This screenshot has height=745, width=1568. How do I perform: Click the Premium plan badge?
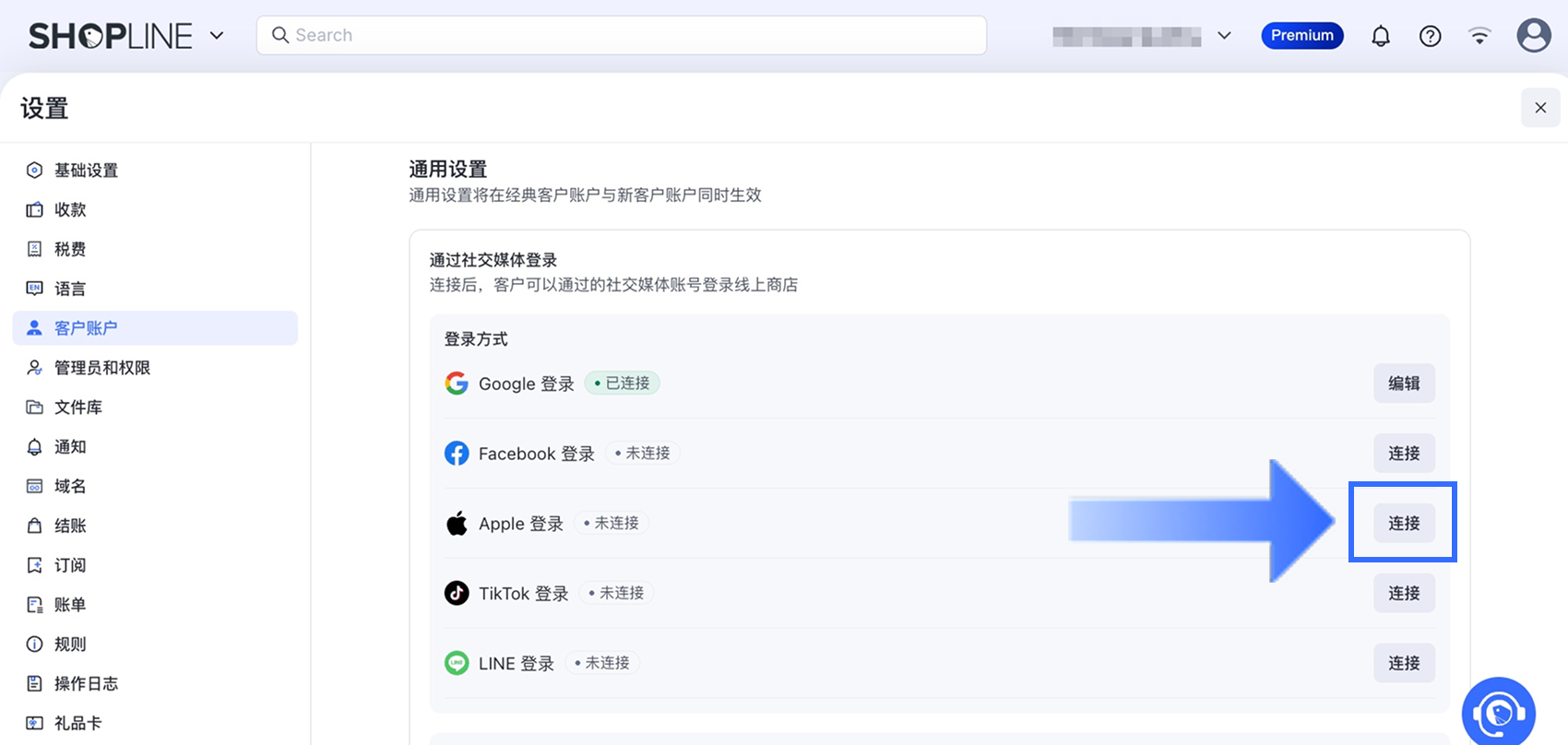pos(1301,36)
